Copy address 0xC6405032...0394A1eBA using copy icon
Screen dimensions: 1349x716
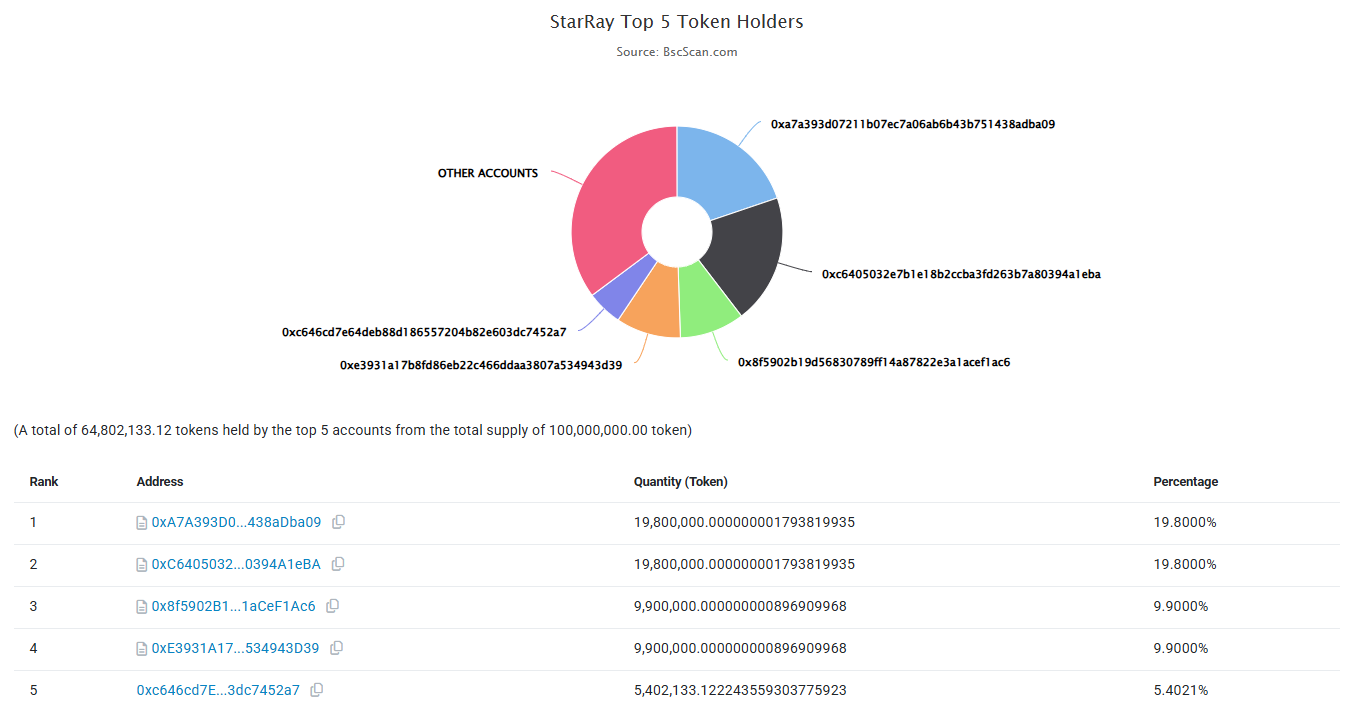click(338, 564)
